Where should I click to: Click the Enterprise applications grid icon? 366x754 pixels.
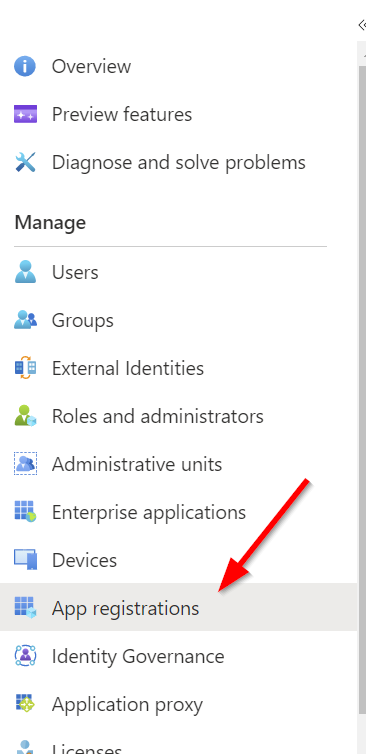tap(25, 512)
